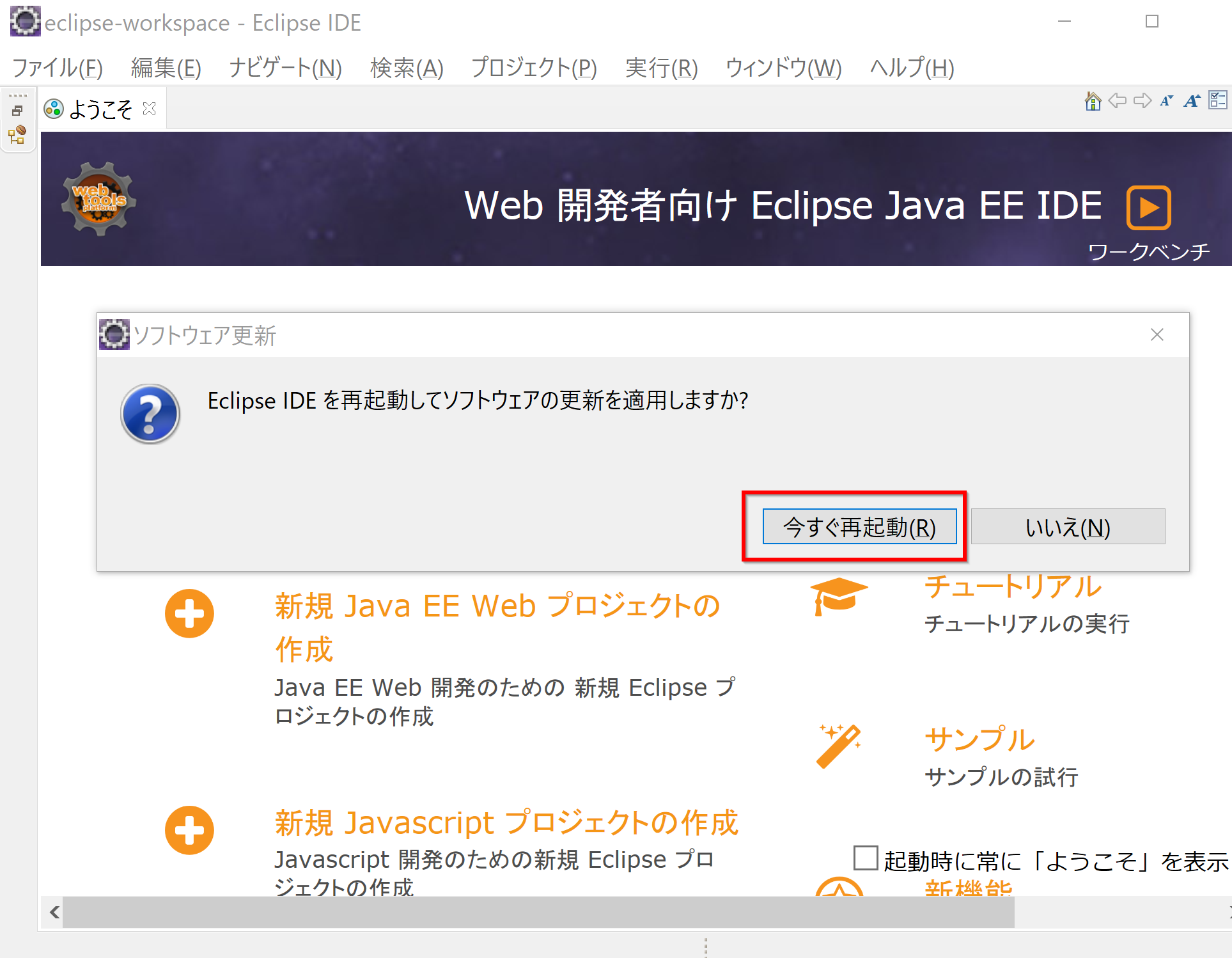This screenshot has width=1232, height=958.
Task: Open the Java EE hierarchy icon in left trim
Action: click(17, 135)
